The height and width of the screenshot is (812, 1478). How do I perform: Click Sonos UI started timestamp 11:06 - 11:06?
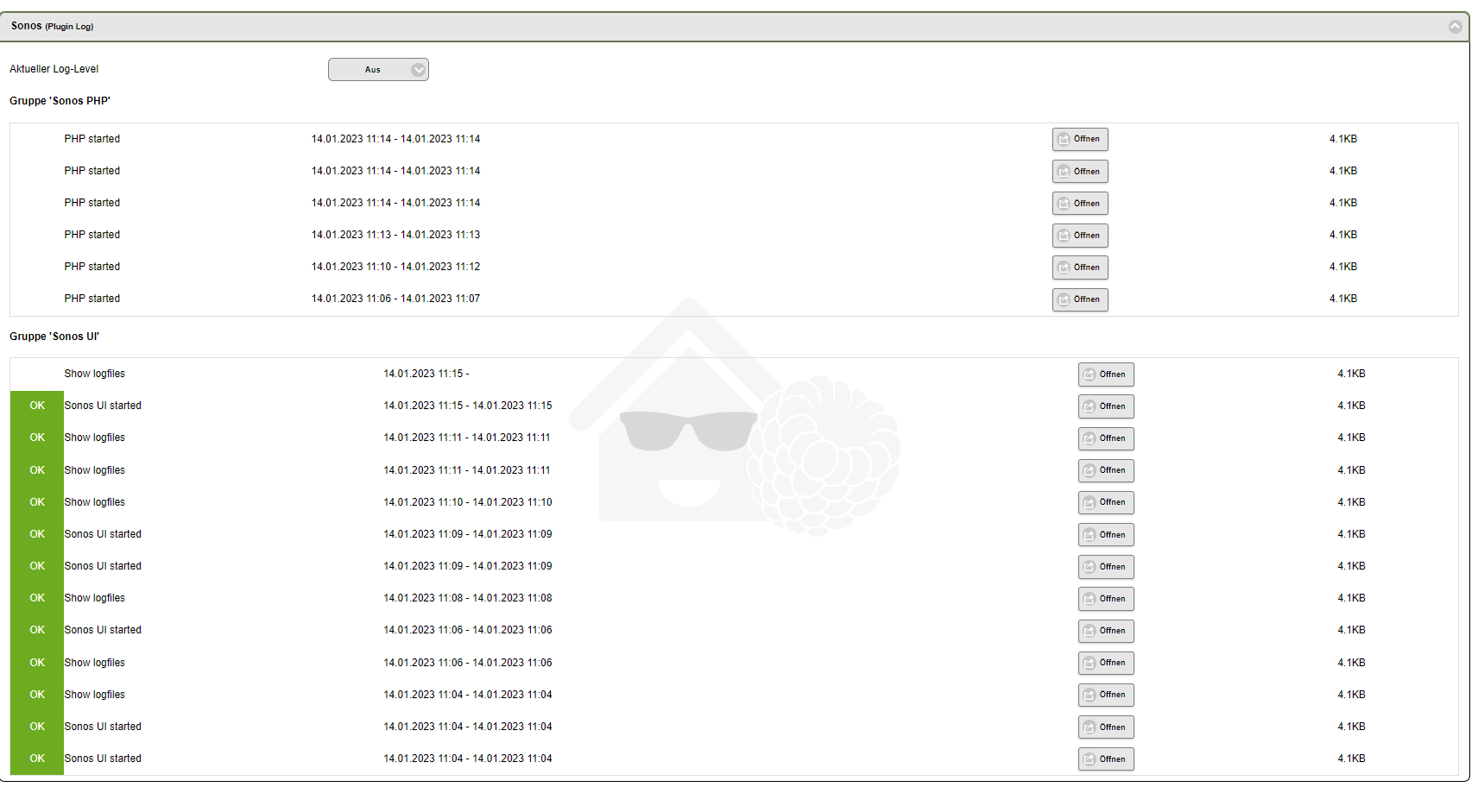point(468,630)
